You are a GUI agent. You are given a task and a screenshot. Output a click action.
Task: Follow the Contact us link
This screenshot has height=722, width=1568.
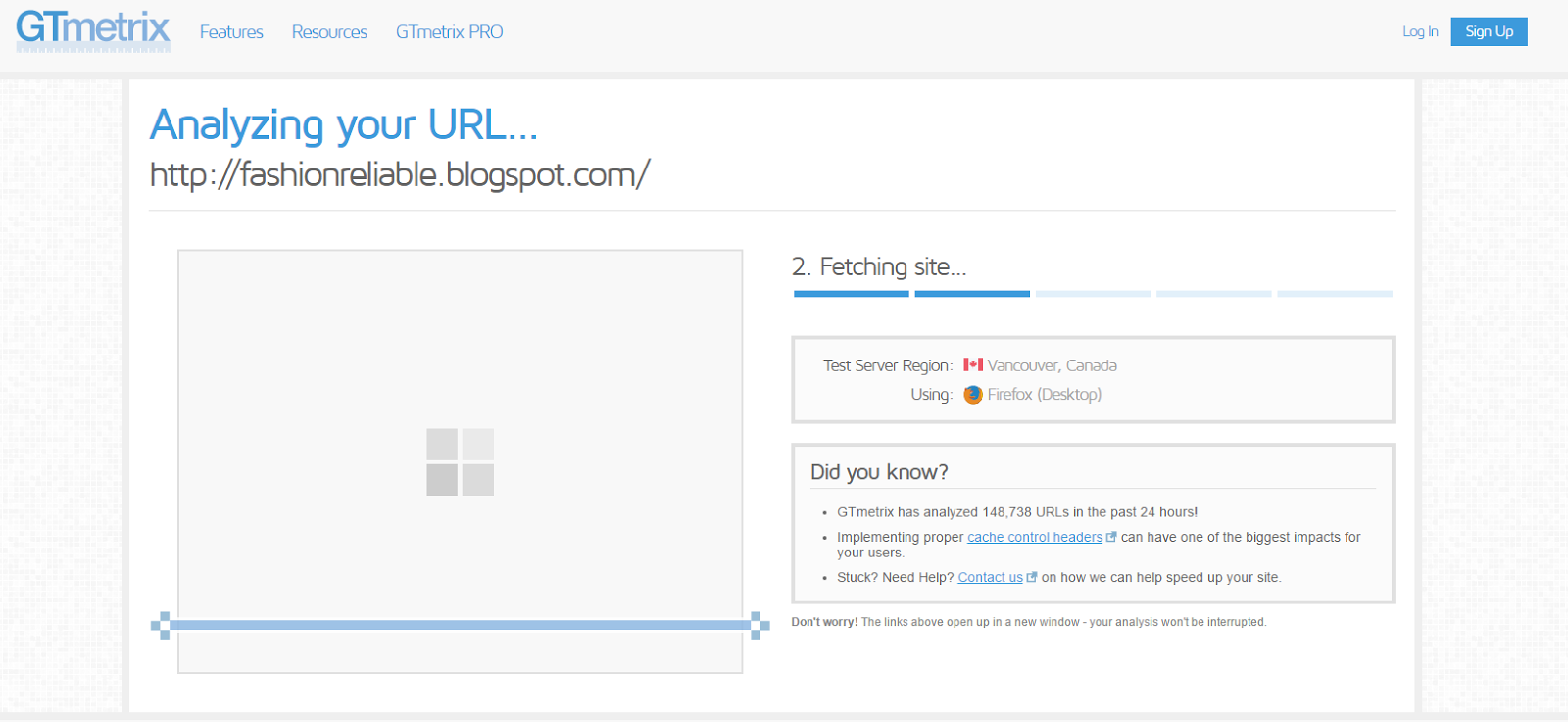[x=990, y=577]
